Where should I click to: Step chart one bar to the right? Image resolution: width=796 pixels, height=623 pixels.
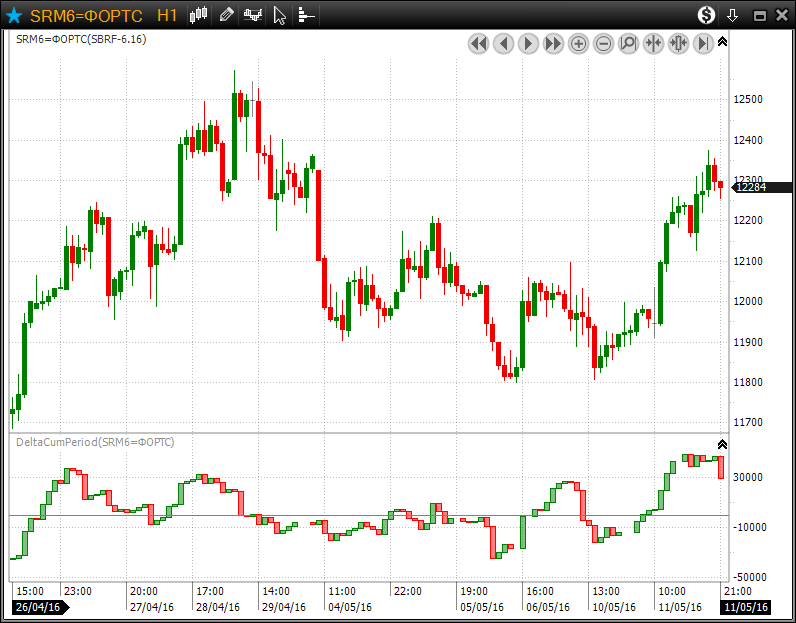pyautogui.click(x=528, y=43)
